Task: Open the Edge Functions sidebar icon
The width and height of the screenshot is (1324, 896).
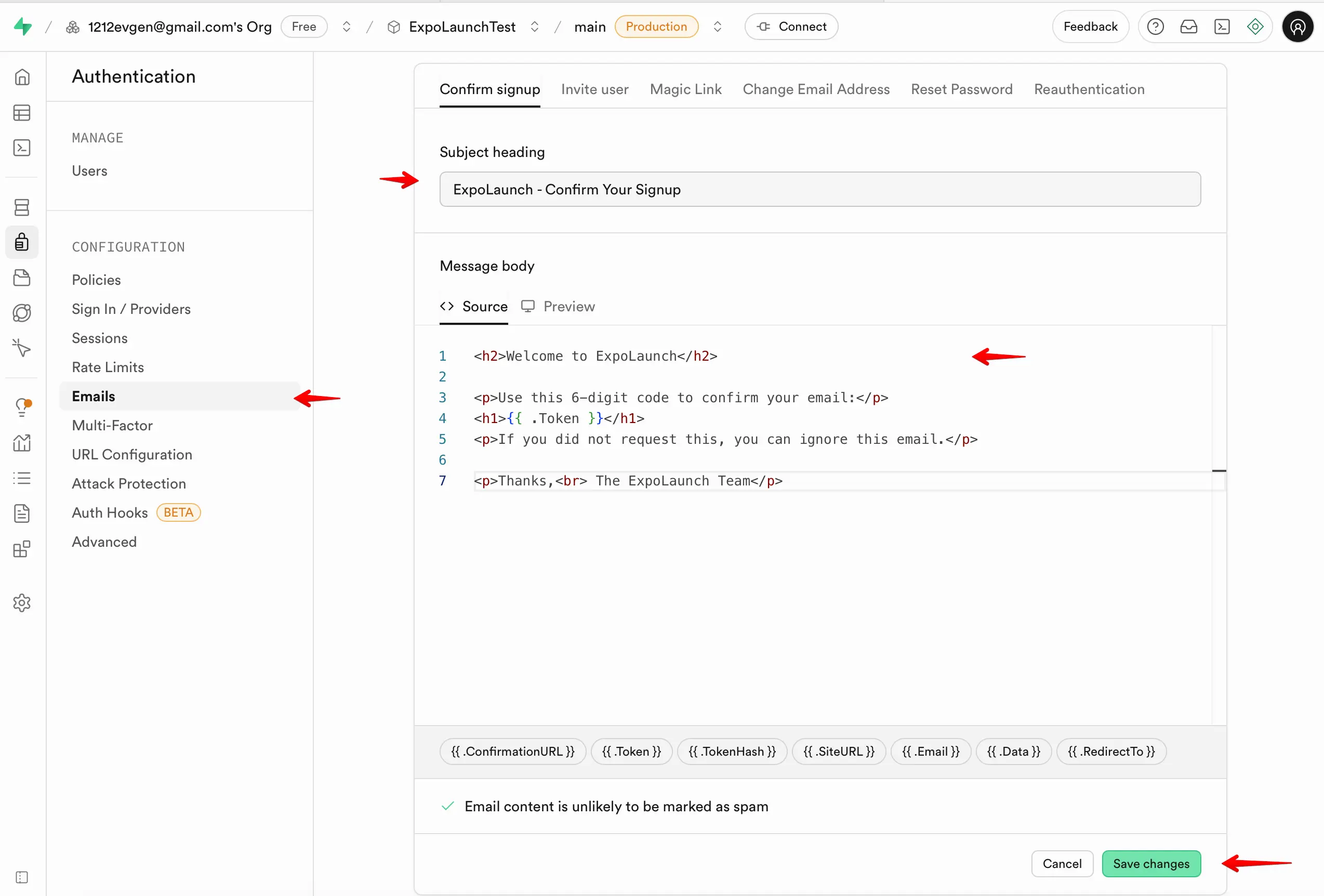Action: pyautogui.click(x=22, y=313)
